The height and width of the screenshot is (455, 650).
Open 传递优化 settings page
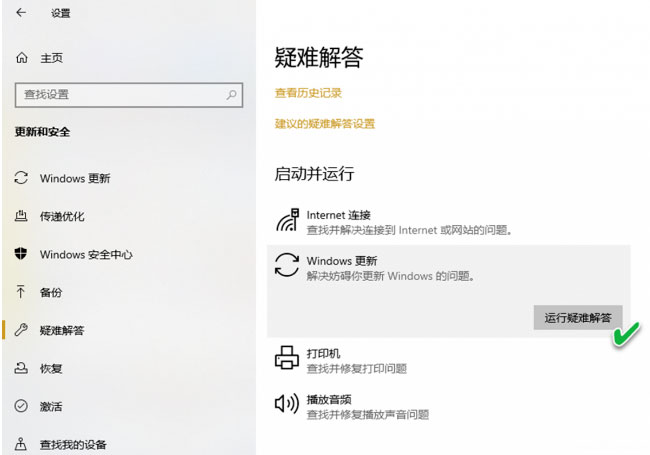coord(62,216)
